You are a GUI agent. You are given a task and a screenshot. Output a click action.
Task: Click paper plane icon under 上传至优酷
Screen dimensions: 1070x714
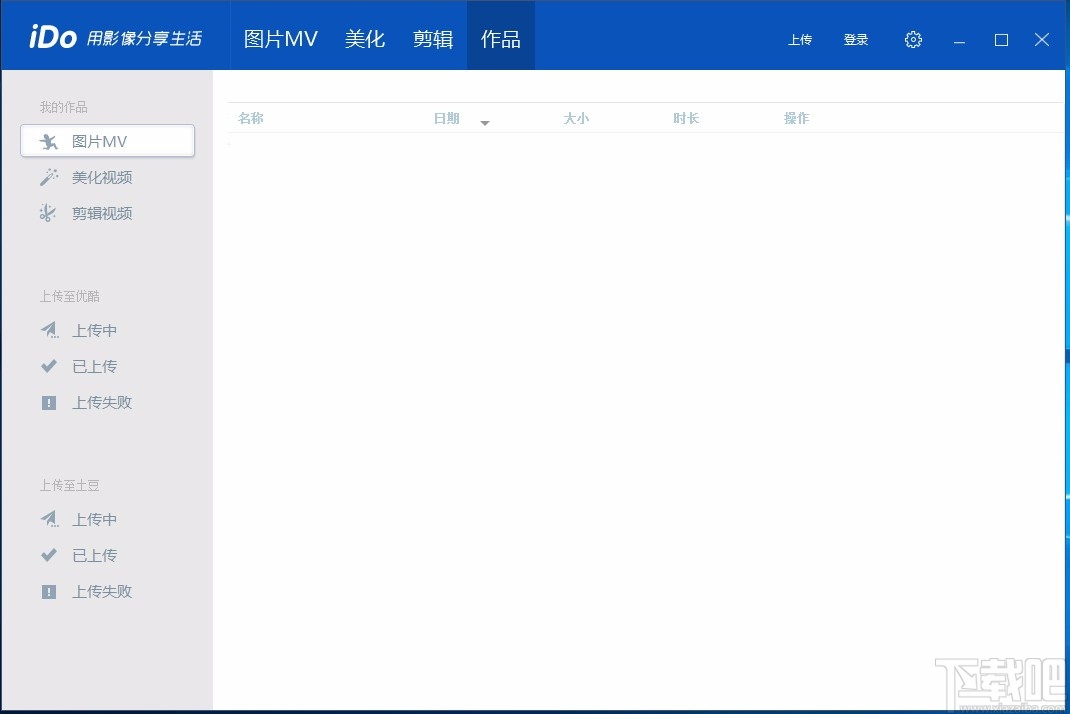coord(49,330)
